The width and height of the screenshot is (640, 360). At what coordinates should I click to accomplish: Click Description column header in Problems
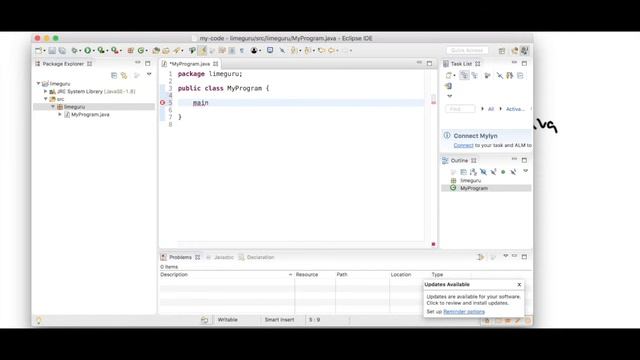pos(226,274)
